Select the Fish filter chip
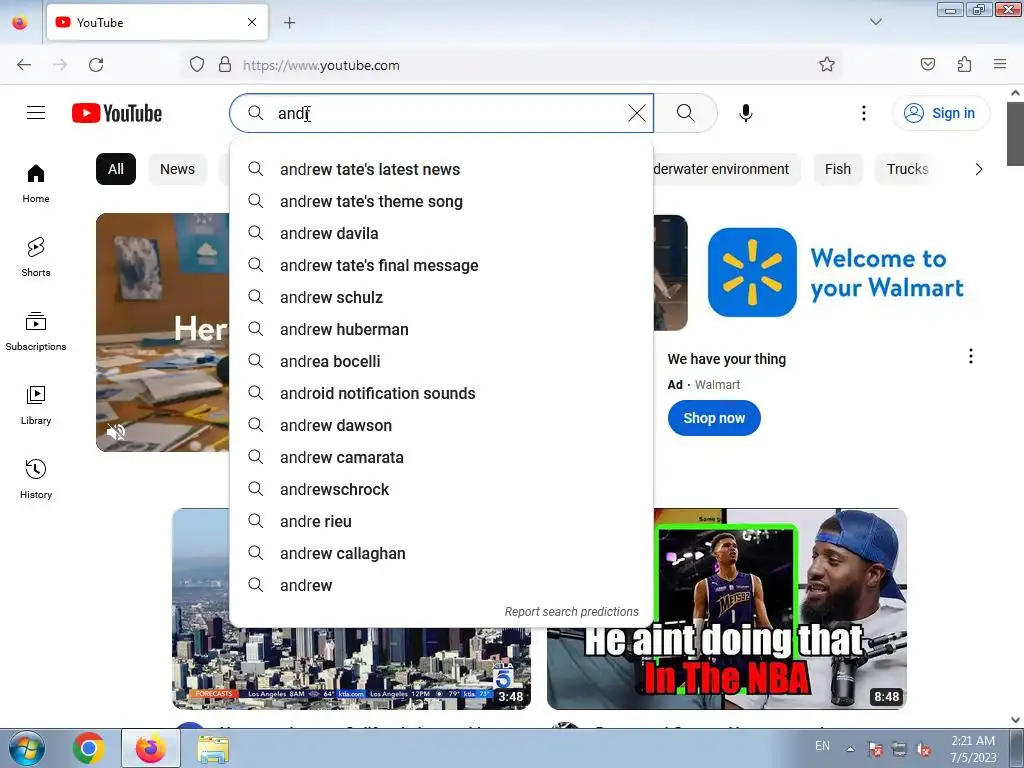The image size is (1024, 768). pyautogui.click(x=837, y=169)
